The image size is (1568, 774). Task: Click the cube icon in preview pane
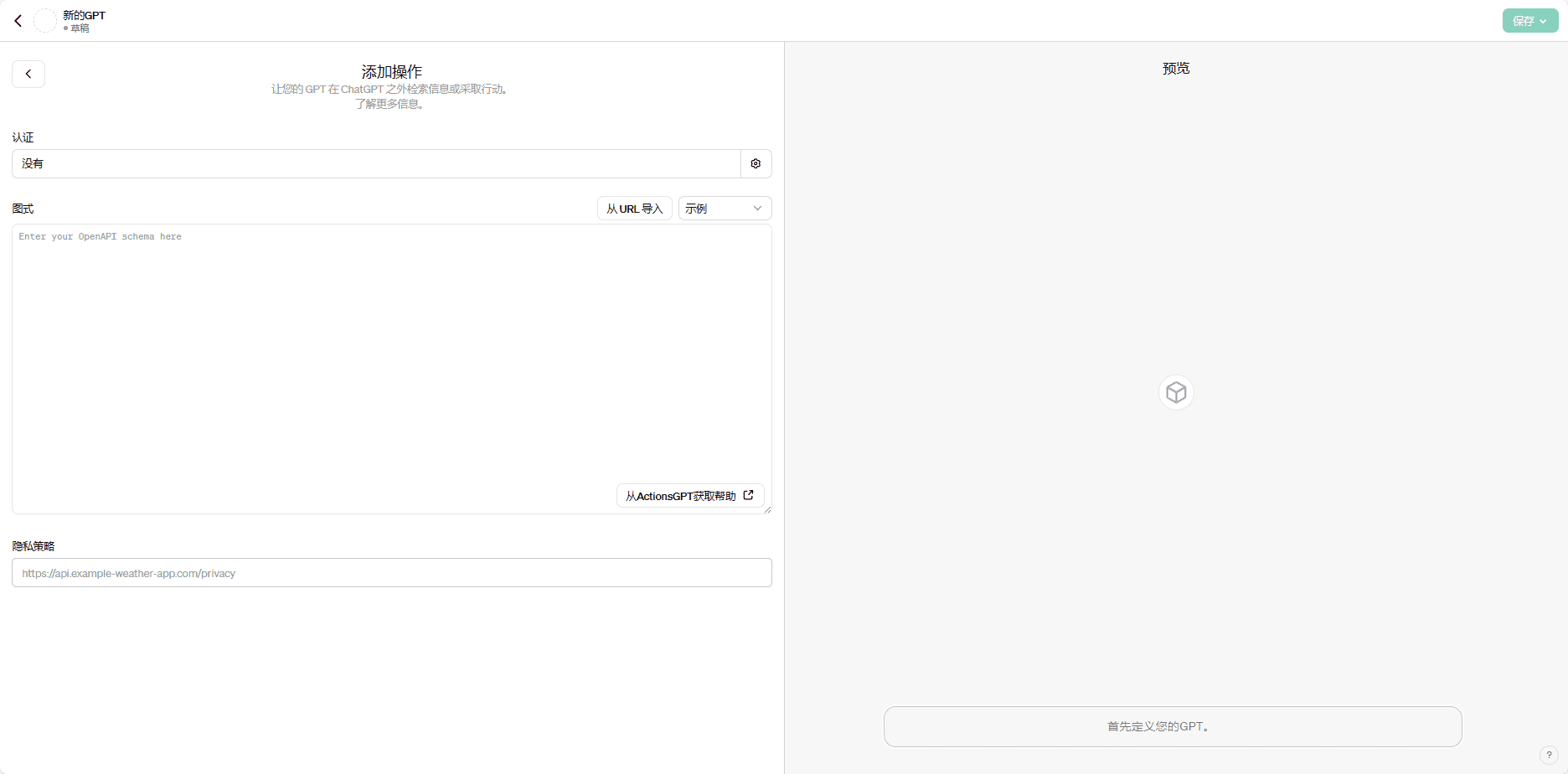pos(1176,392)
